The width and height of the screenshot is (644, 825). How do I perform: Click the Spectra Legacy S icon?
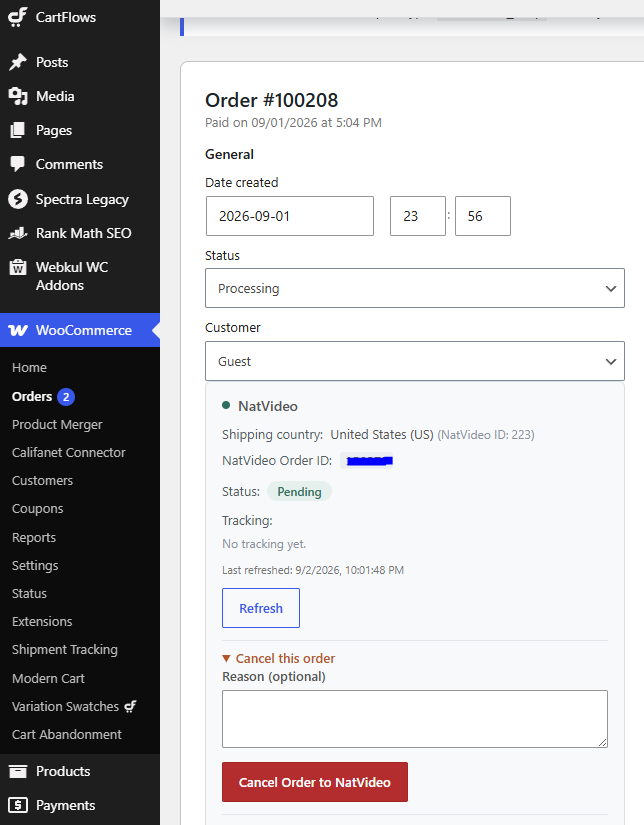tap(17, 199)
